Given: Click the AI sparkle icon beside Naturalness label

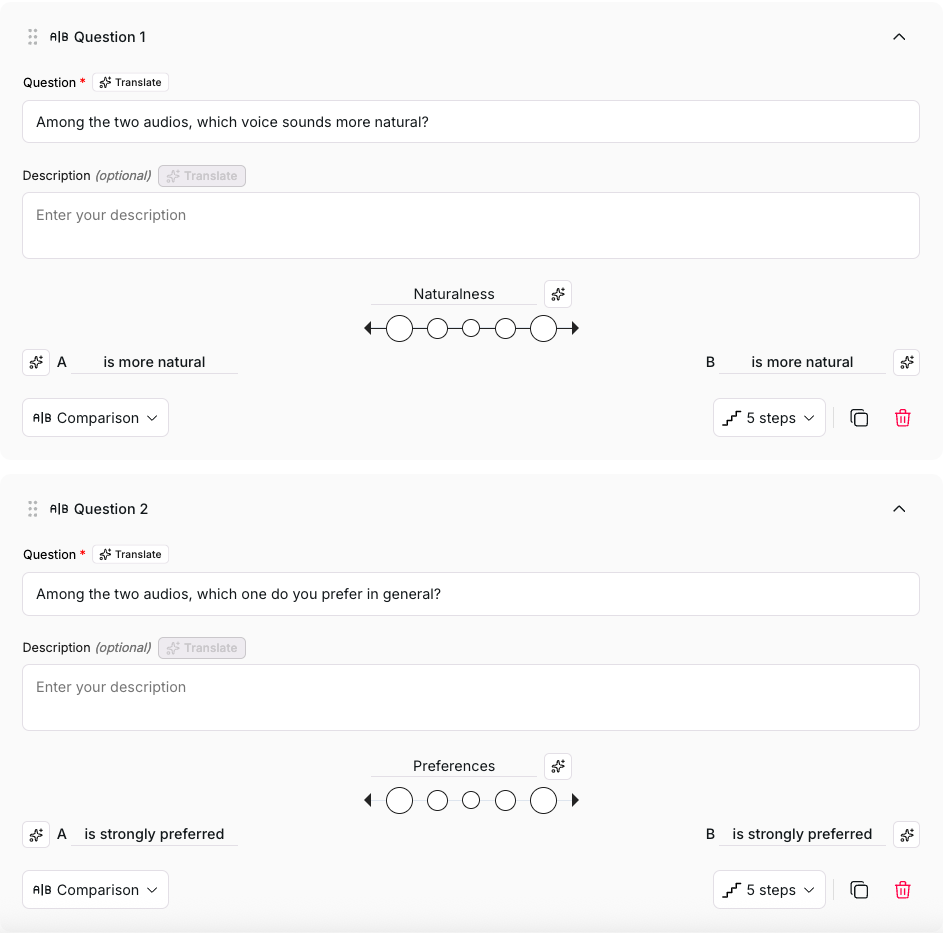Looking at the screenshot, I should (x=558, y=294).
